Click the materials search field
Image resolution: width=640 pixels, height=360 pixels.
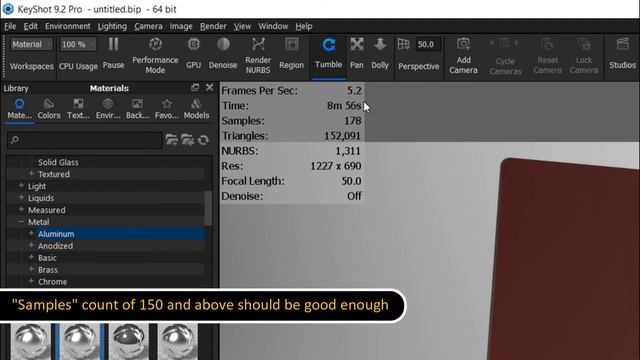point(84,140)
